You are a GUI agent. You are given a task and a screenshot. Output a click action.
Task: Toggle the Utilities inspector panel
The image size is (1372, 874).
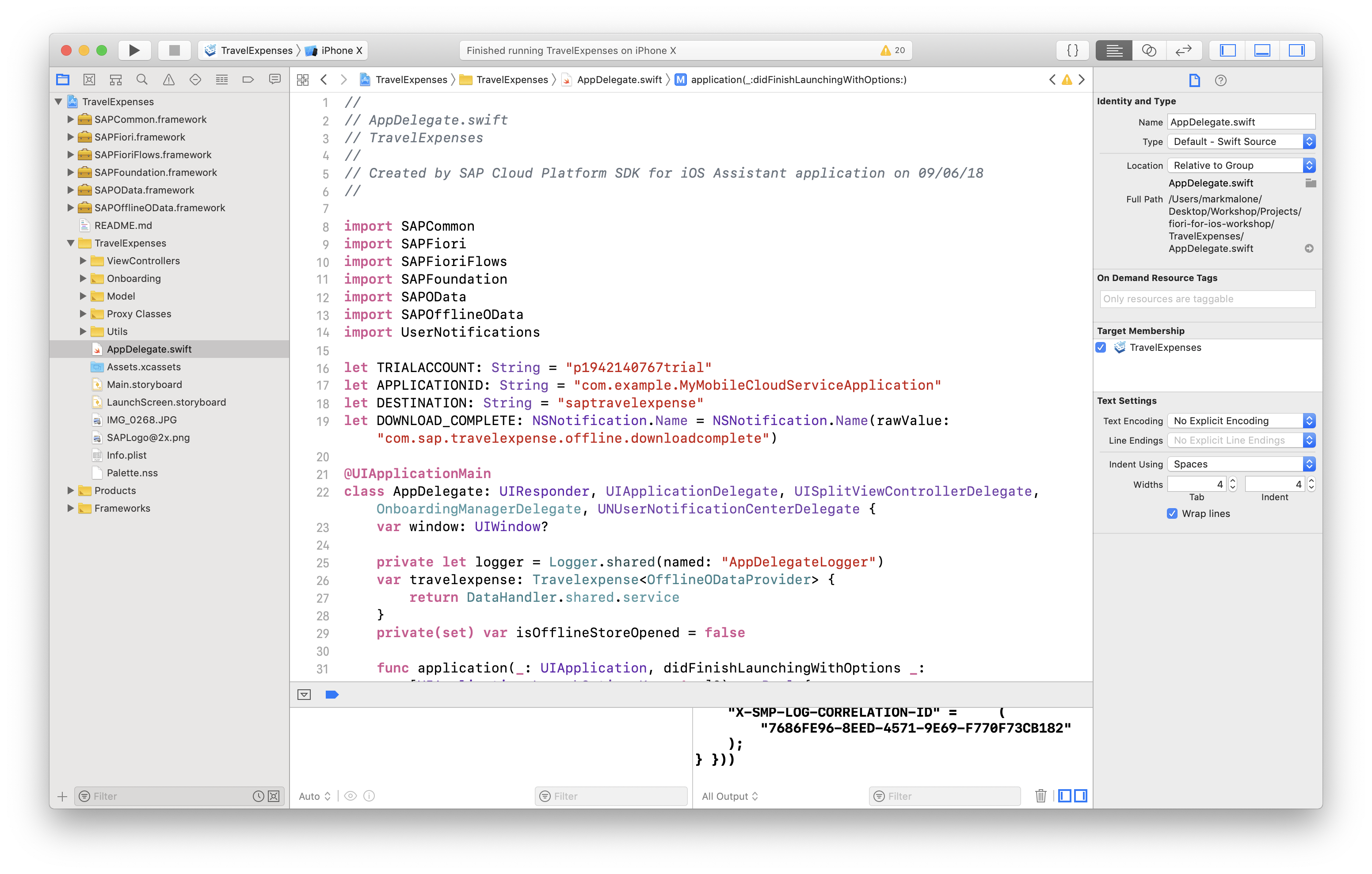coord(1297,50)
